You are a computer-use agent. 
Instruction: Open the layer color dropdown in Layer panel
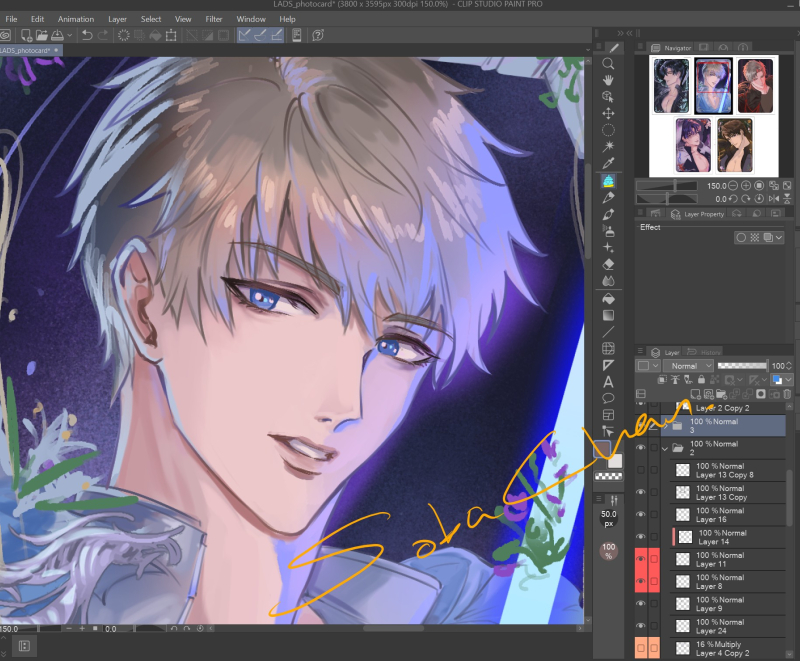(782, 379)
